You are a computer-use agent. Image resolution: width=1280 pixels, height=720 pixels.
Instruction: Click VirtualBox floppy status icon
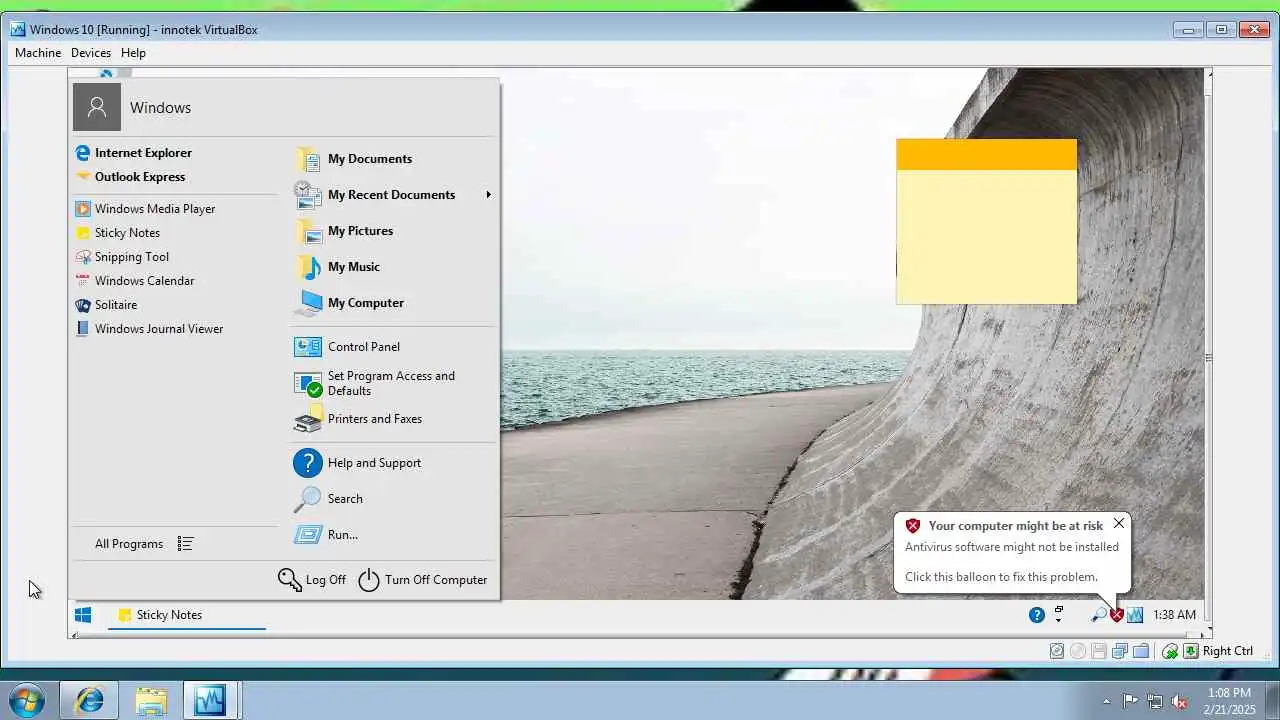(1099, 651)
